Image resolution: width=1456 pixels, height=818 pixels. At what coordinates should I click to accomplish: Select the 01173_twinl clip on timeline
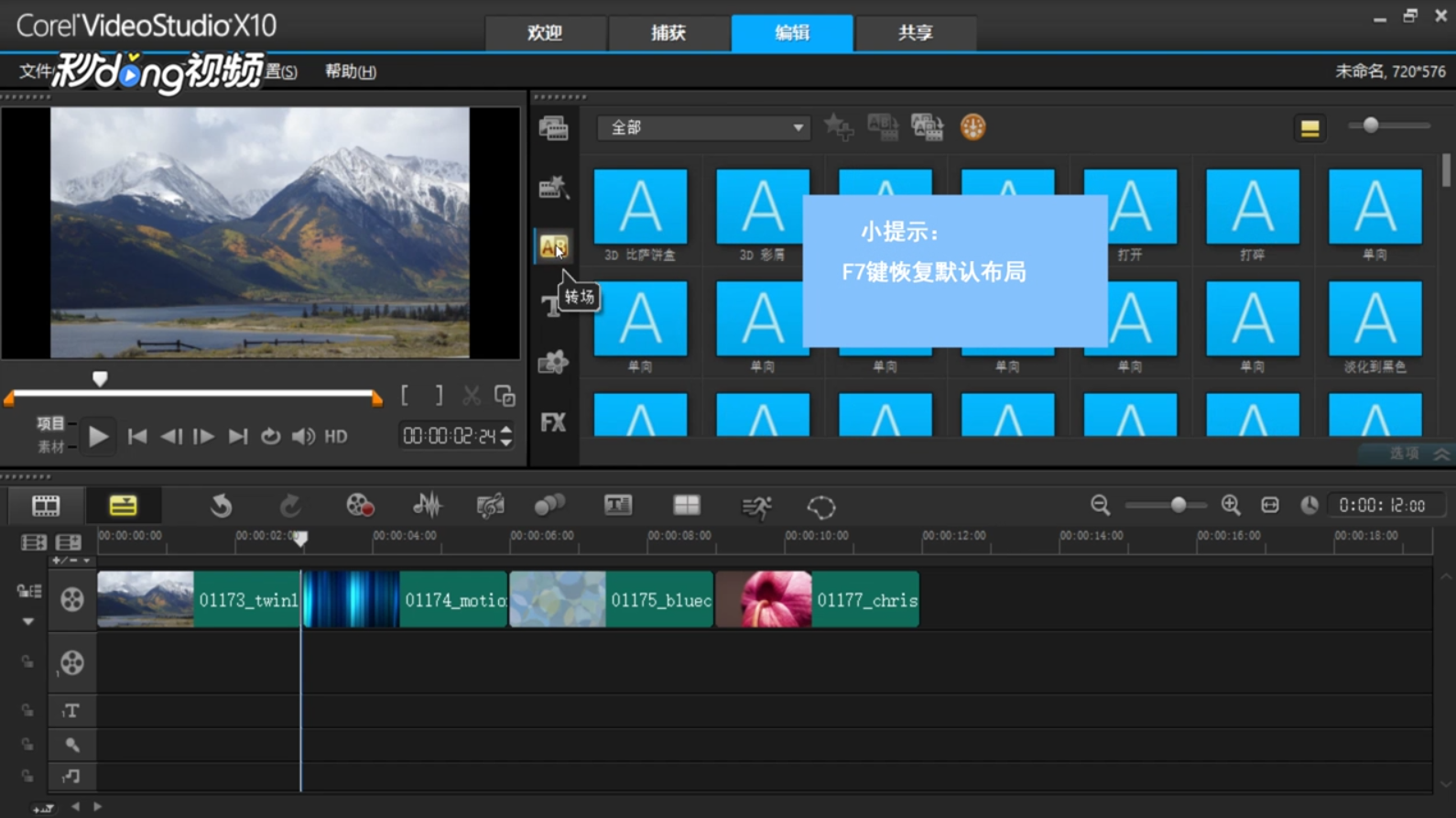199,600
